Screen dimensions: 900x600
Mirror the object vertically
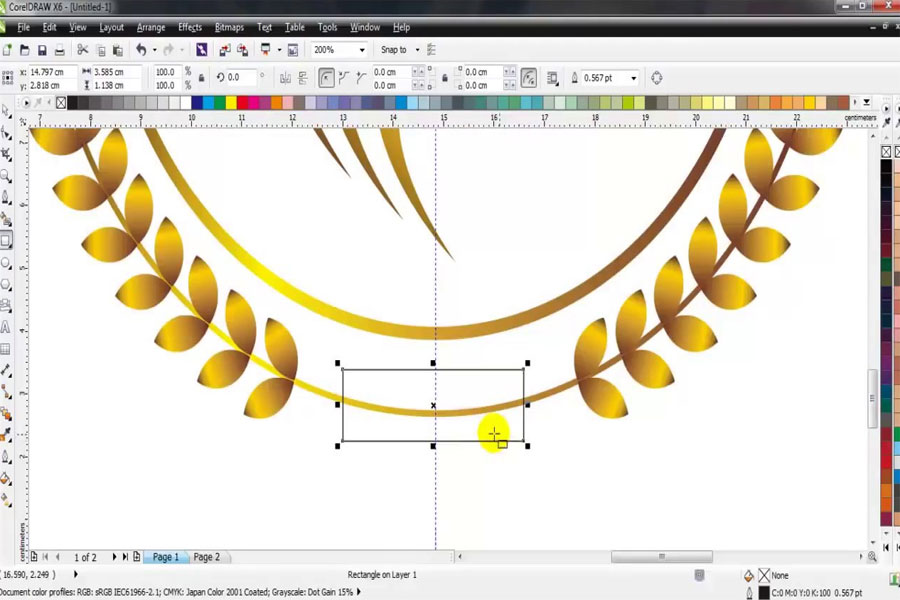click(x=302, y=78)
